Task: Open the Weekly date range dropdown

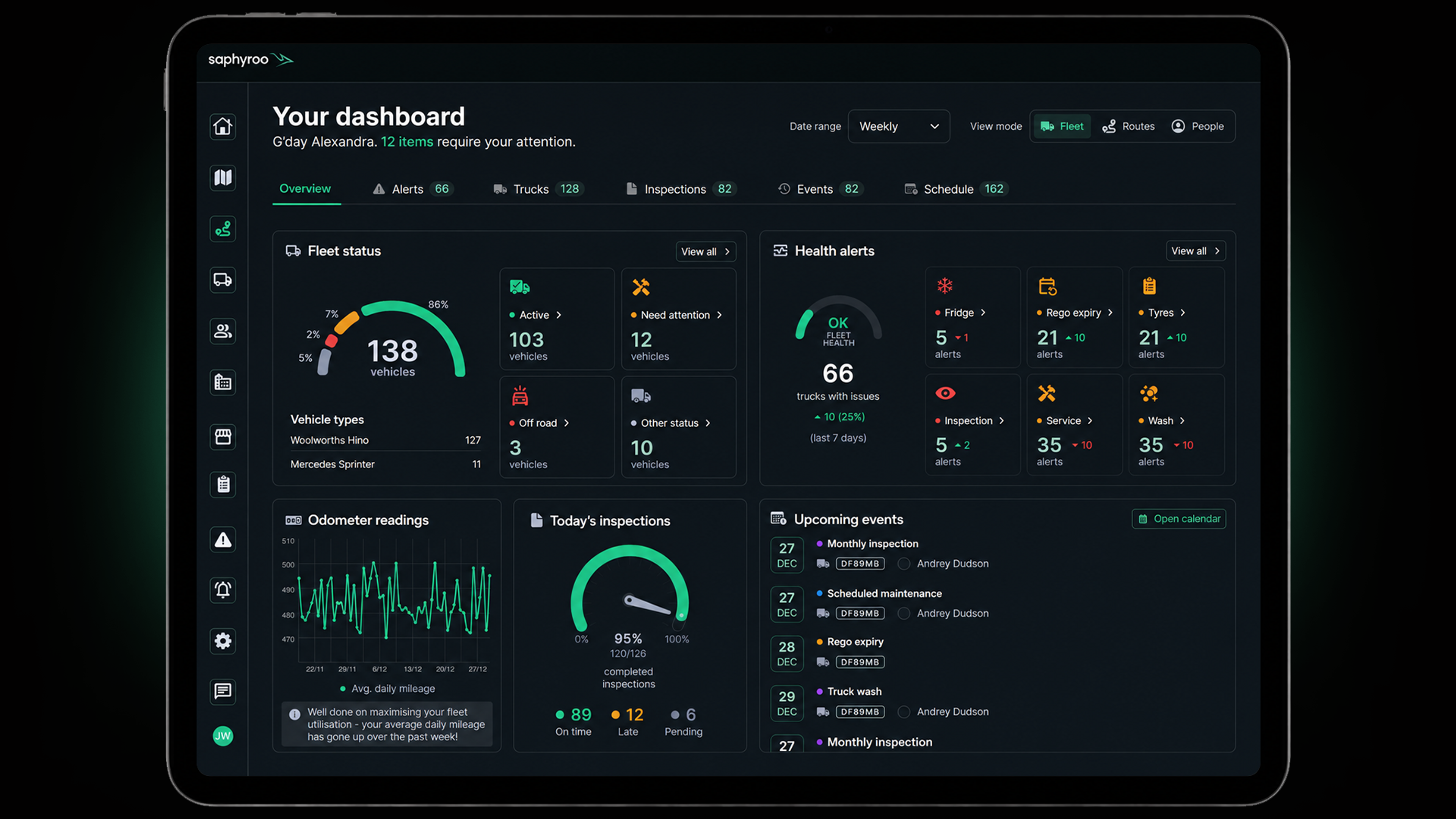Action: (x=899, y=126)
